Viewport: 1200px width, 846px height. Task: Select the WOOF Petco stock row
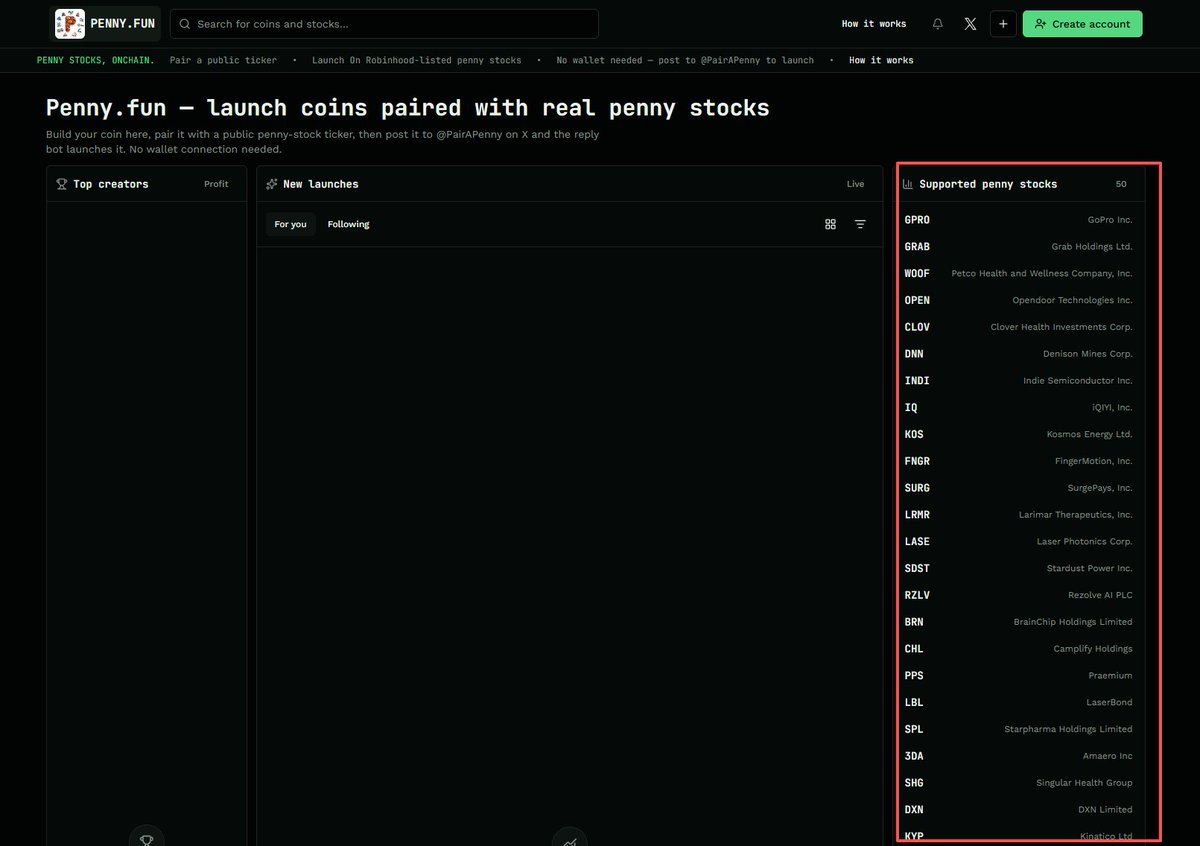[x=1018, y=273]
